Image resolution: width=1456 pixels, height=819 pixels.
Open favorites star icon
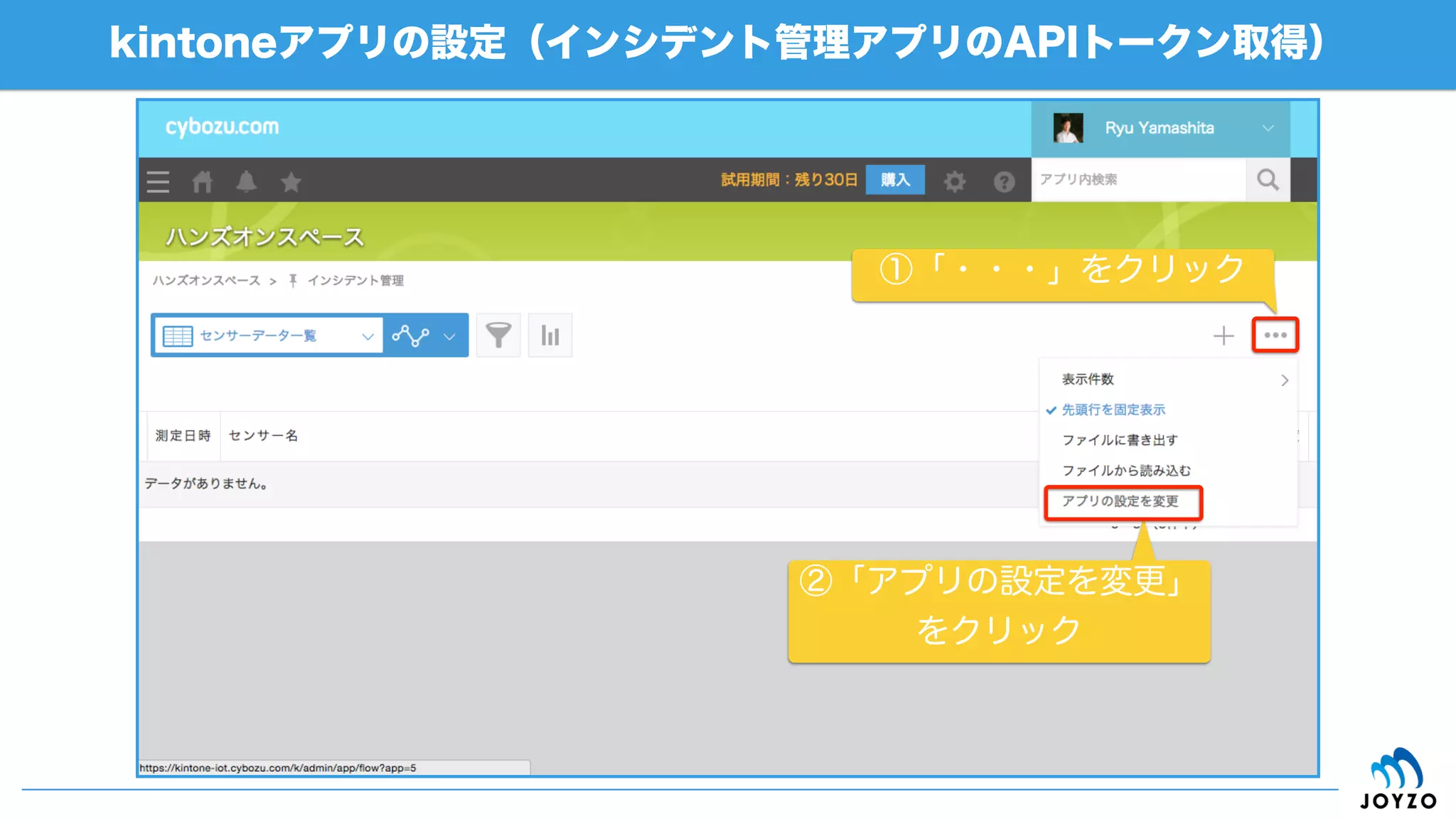pyautogui.click(x=291, y=182)
